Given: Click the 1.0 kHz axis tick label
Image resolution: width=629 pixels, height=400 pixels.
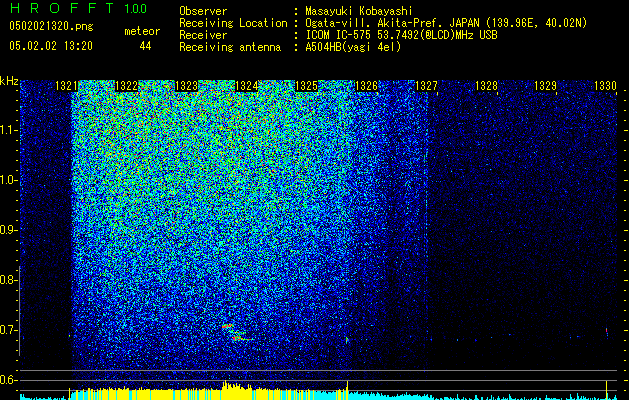Looking at the screenshot, I should coord(8,180).
